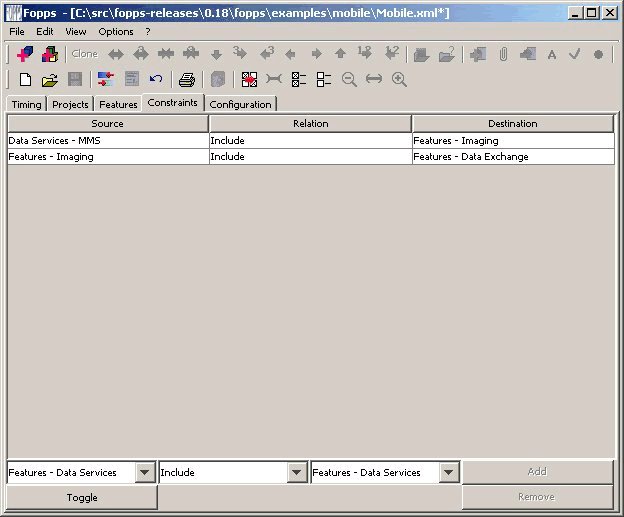This screenshot has width=624, height=517.
Task: Print using the printer icon
Action: pyautogui.click(x=187, y=80)
